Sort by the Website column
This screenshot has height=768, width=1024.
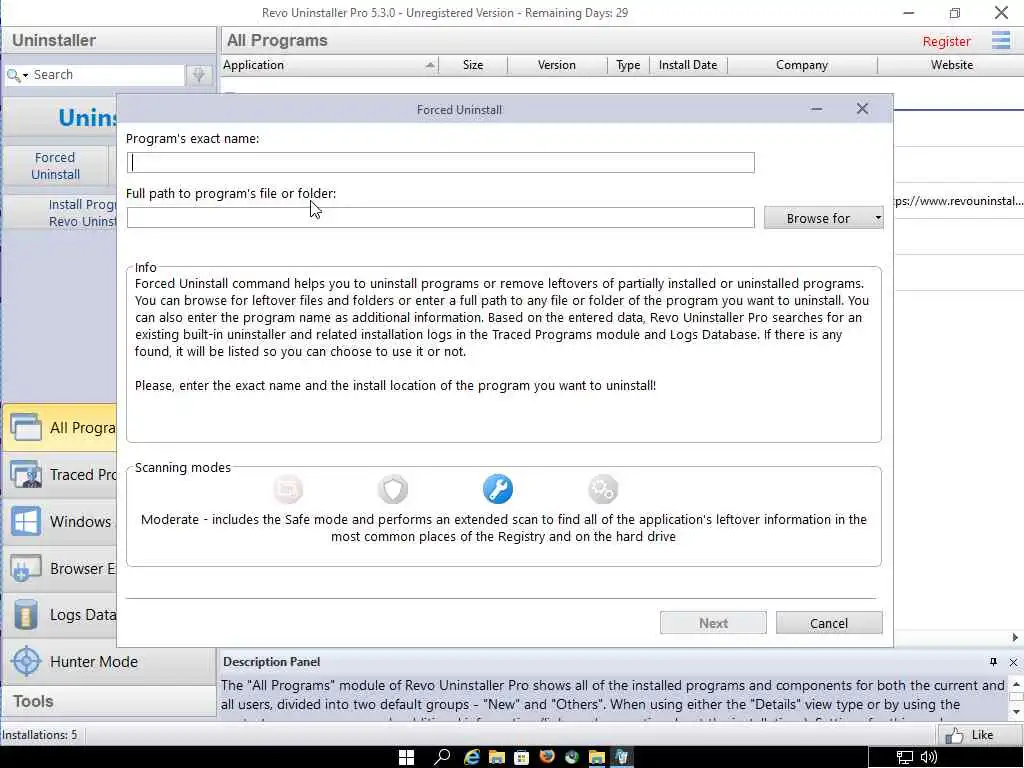coord(952,65)
